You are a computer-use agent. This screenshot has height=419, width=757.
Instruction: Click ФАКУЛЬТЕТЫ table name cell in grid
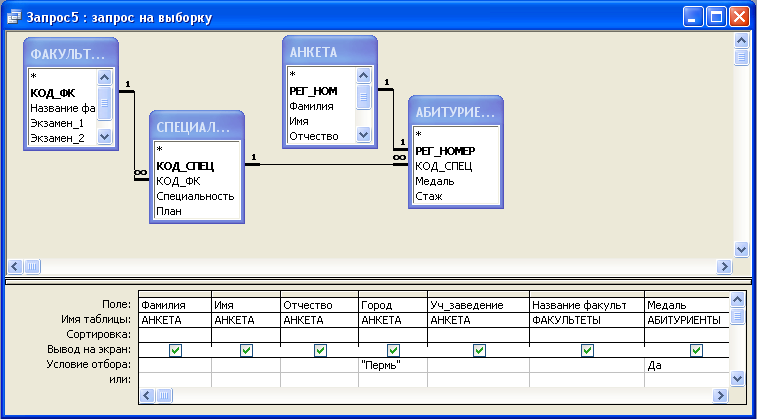coord(587,320)
